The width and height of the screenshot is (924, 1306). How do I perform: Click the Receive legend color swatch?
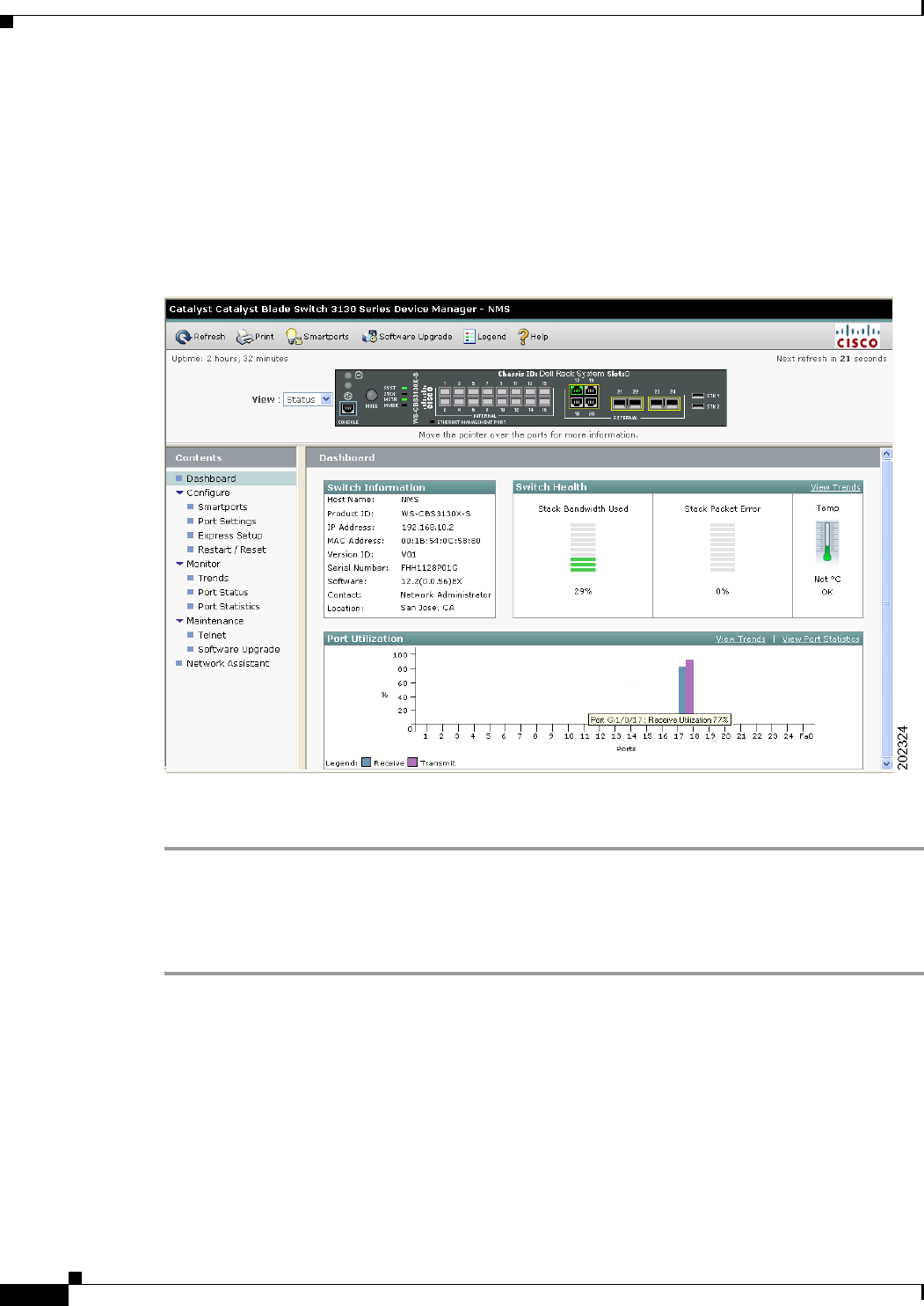(x=367, y=762)
